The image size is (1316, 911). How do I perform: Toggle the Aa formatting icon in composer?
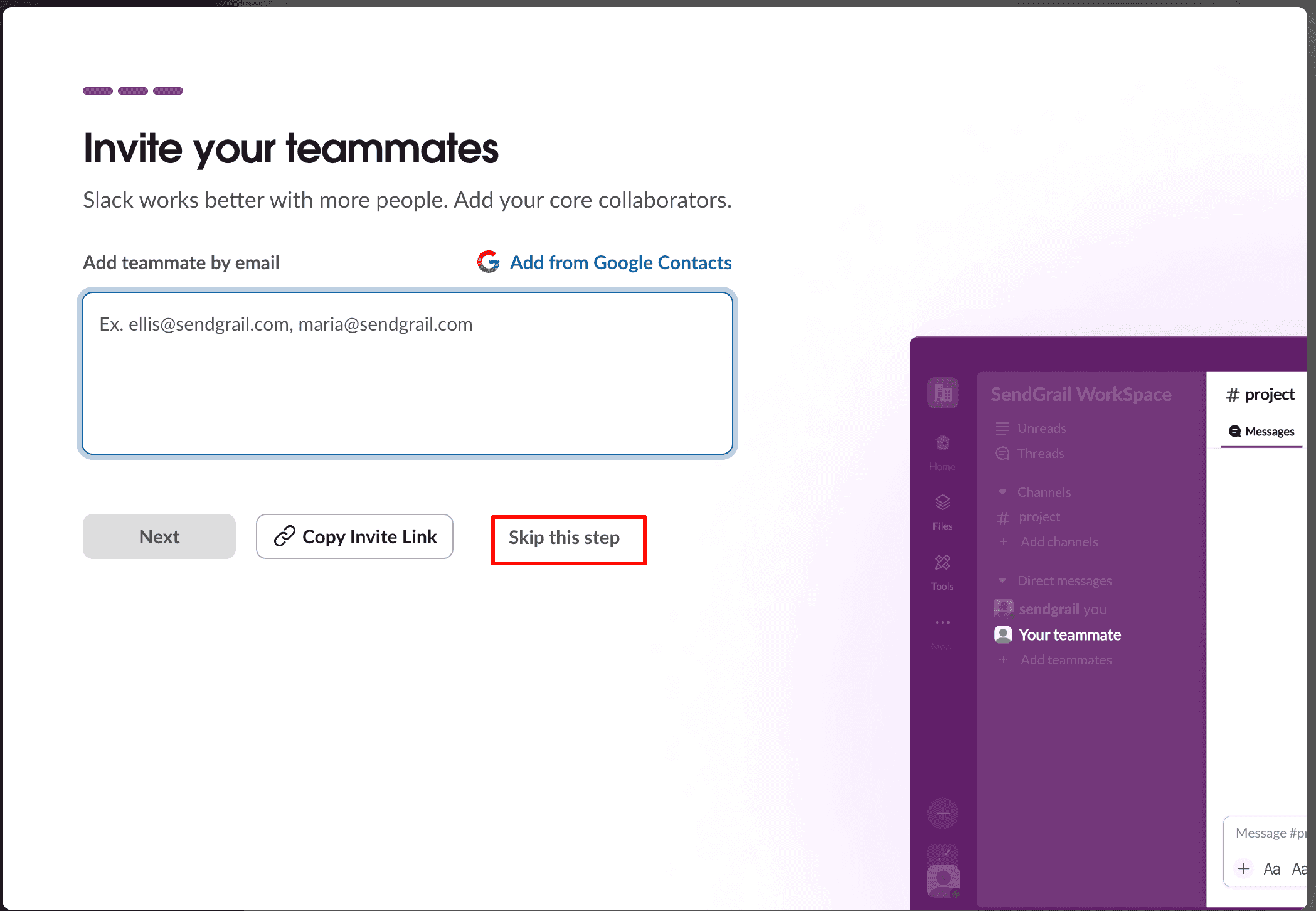(x=1271, y=869)
